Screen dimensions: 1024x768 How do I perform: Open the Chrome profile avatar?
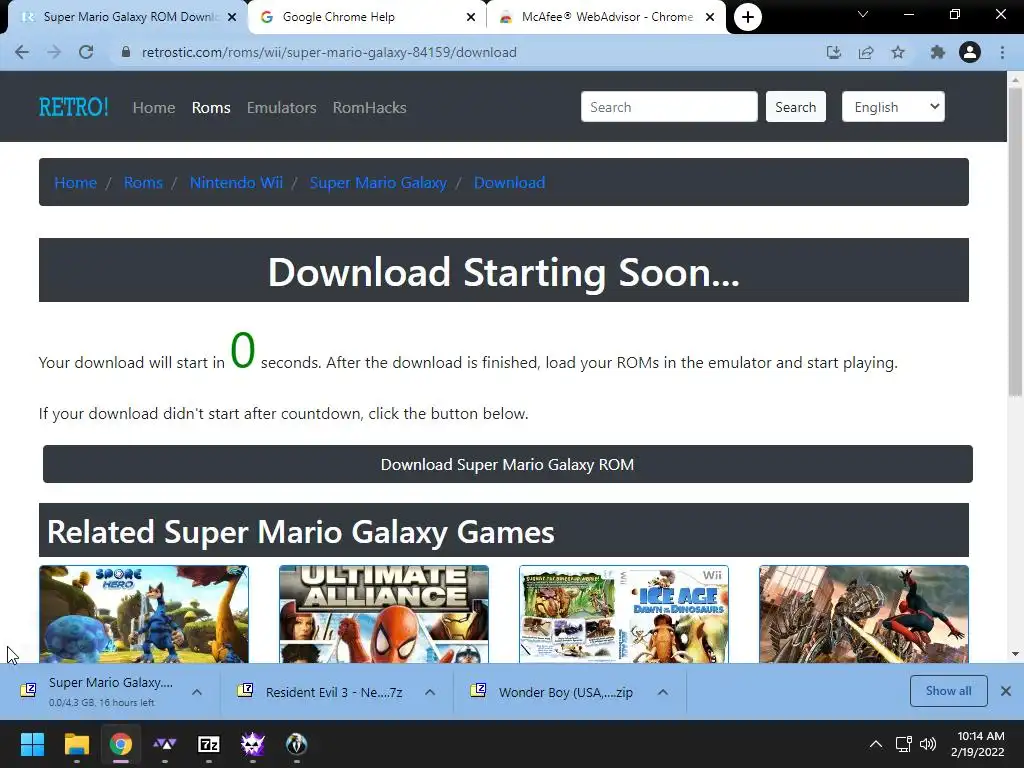pos(970,52)
